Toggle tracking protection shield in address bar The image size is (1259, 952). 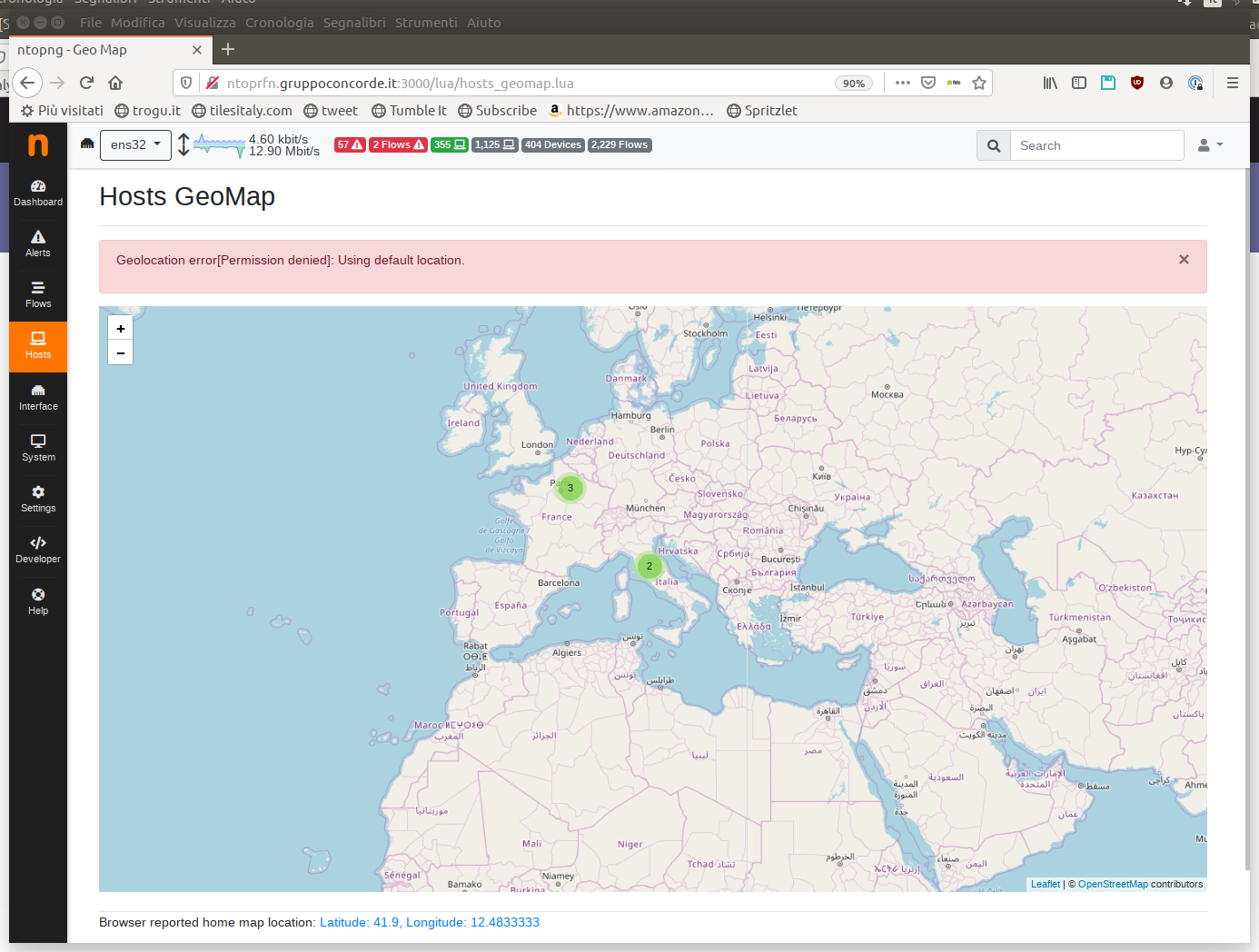(x=186, y=83)
